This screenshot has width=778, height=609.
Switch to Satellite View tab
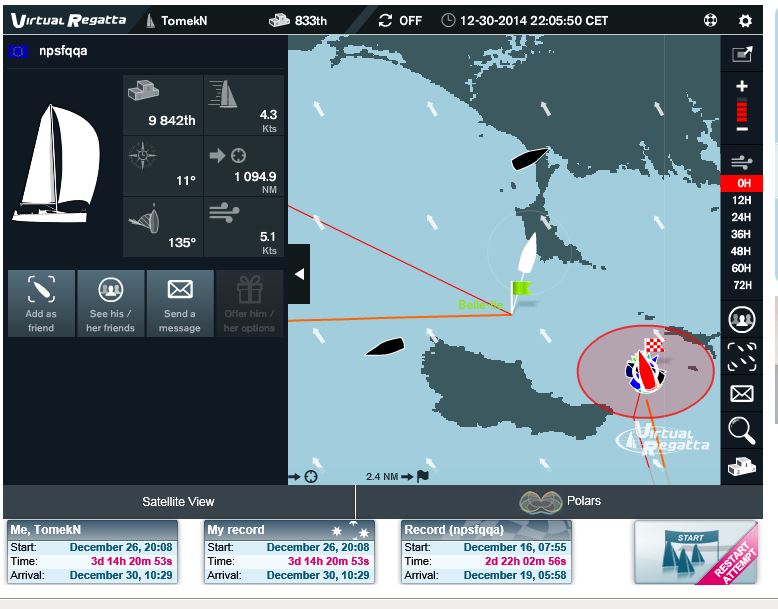tap(178, 502)
